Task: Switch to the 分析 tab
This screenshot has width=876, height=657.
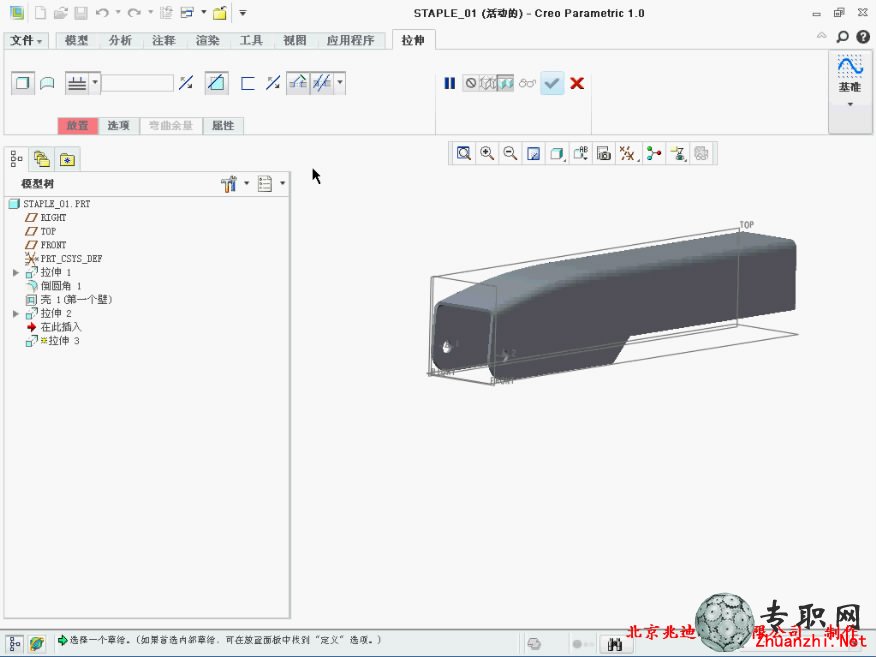Action: click(120, 40)
